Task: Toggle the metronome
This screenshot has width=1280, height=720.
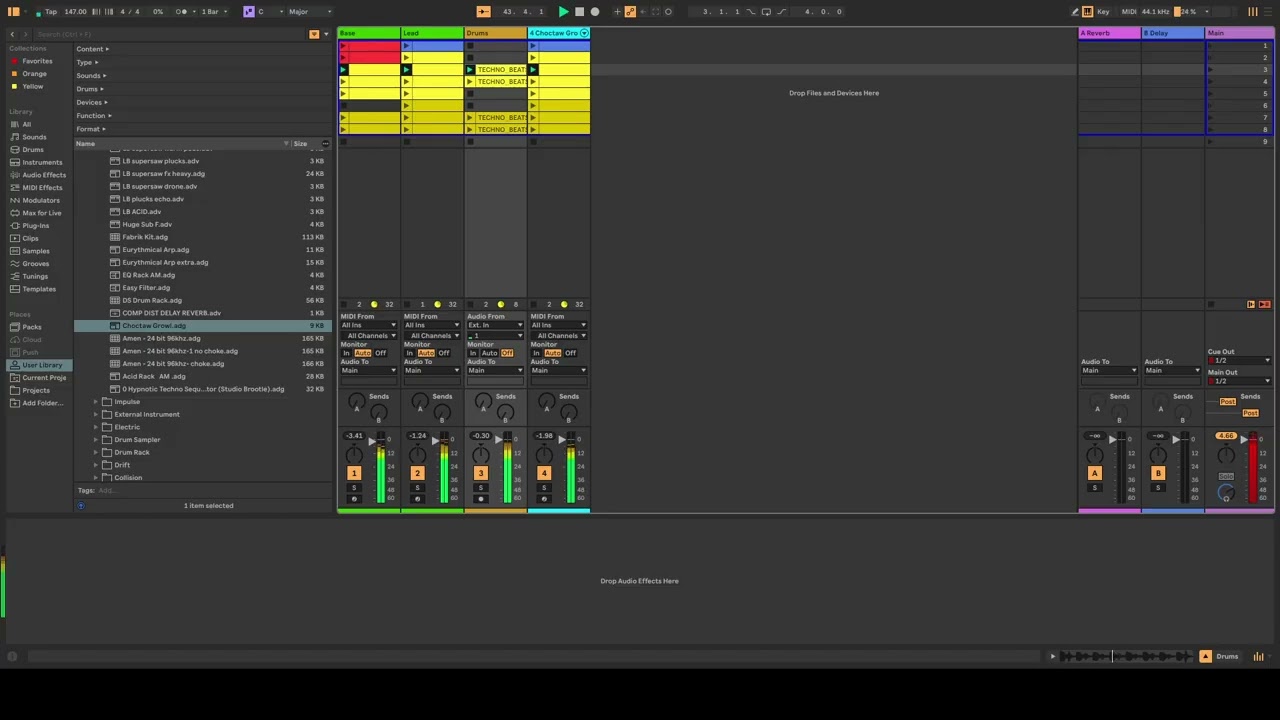Action: pos(181,12)
